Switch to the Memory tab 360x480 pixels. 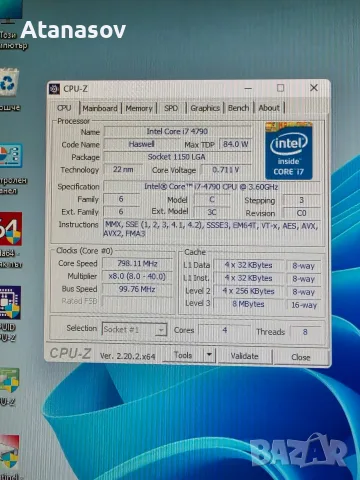(139, 108)
